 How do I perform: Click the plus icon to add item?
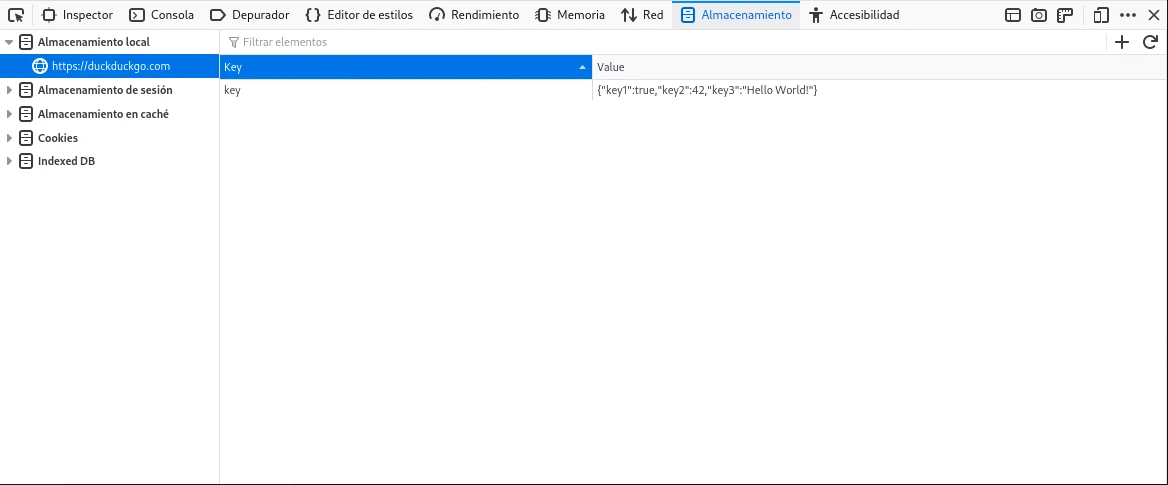[x=1122, y=42]
